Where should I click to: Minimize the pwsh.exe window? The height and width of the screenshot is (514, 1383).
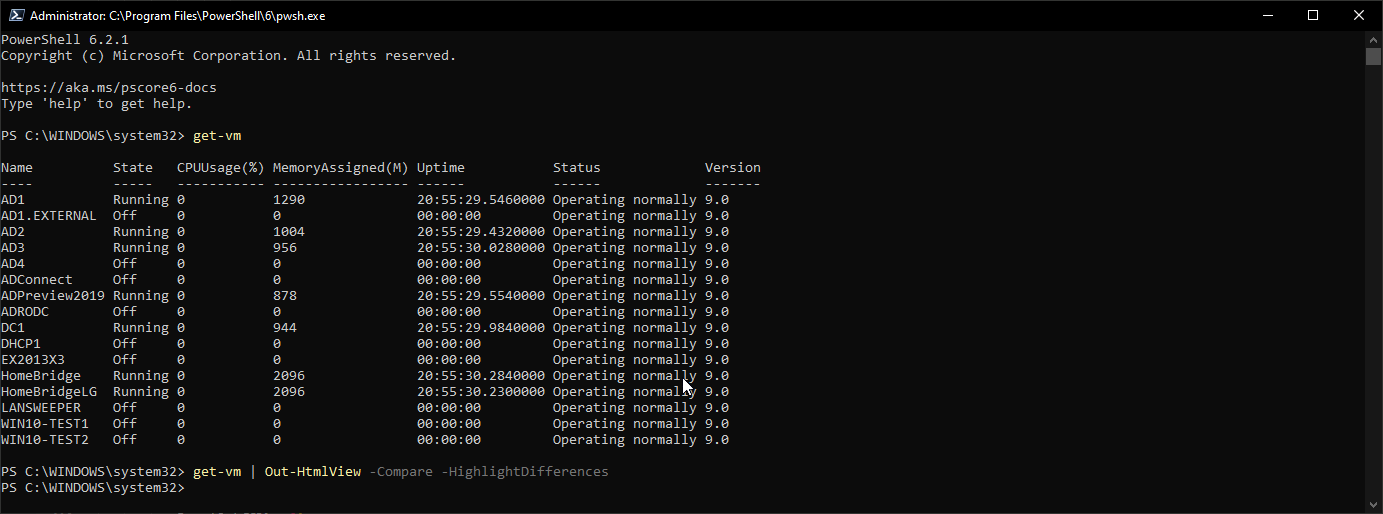1265,15
